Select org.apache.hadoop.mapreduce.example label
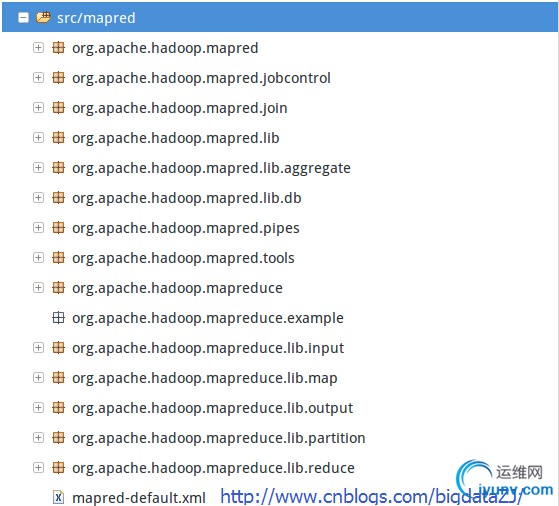Screen dimensions: 559x506 click(208, 318)
